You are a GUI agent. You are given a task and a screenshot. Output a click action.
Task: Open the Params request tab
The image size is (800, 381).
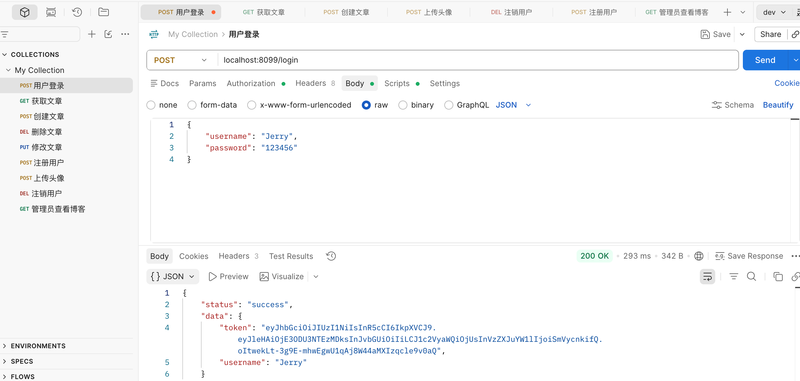click(x=203, y=83)
